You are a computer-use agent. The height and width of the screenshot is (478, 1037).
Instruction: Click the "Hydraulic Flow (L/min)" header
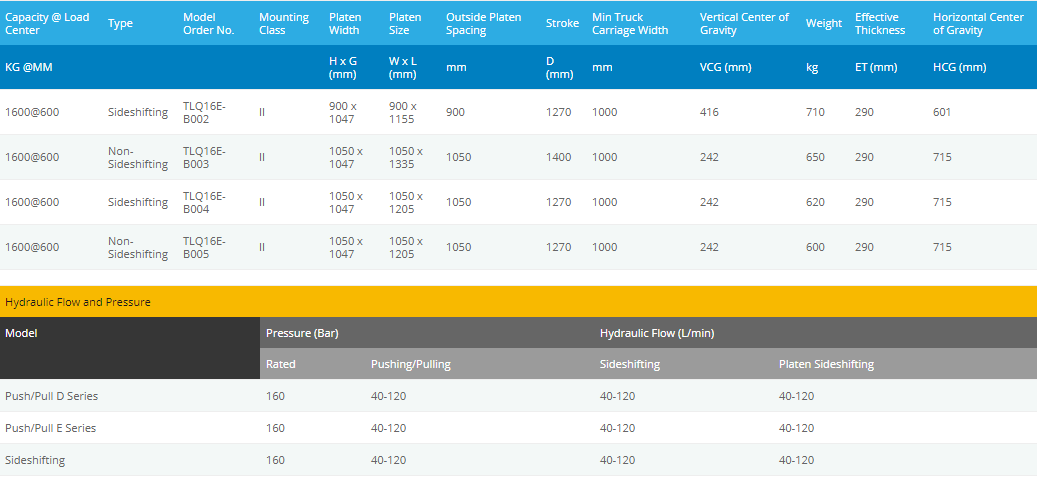[657, 333]
